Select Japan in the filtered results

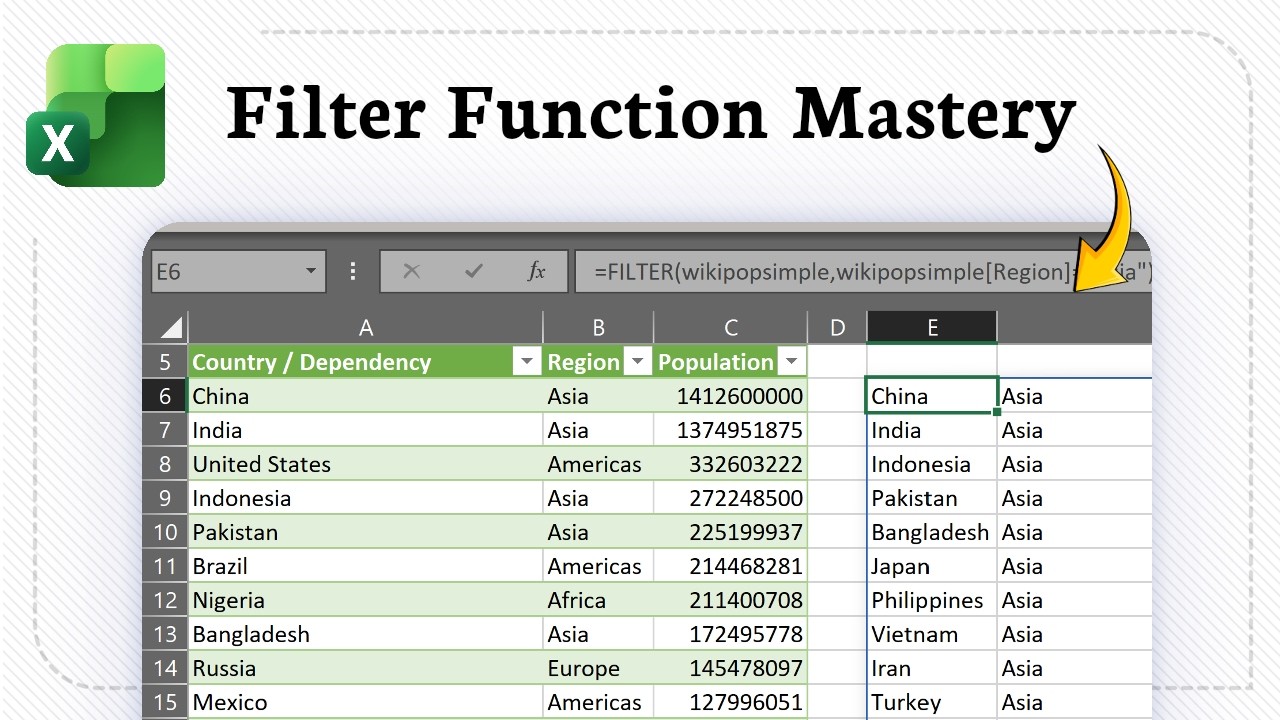(932, 566)
